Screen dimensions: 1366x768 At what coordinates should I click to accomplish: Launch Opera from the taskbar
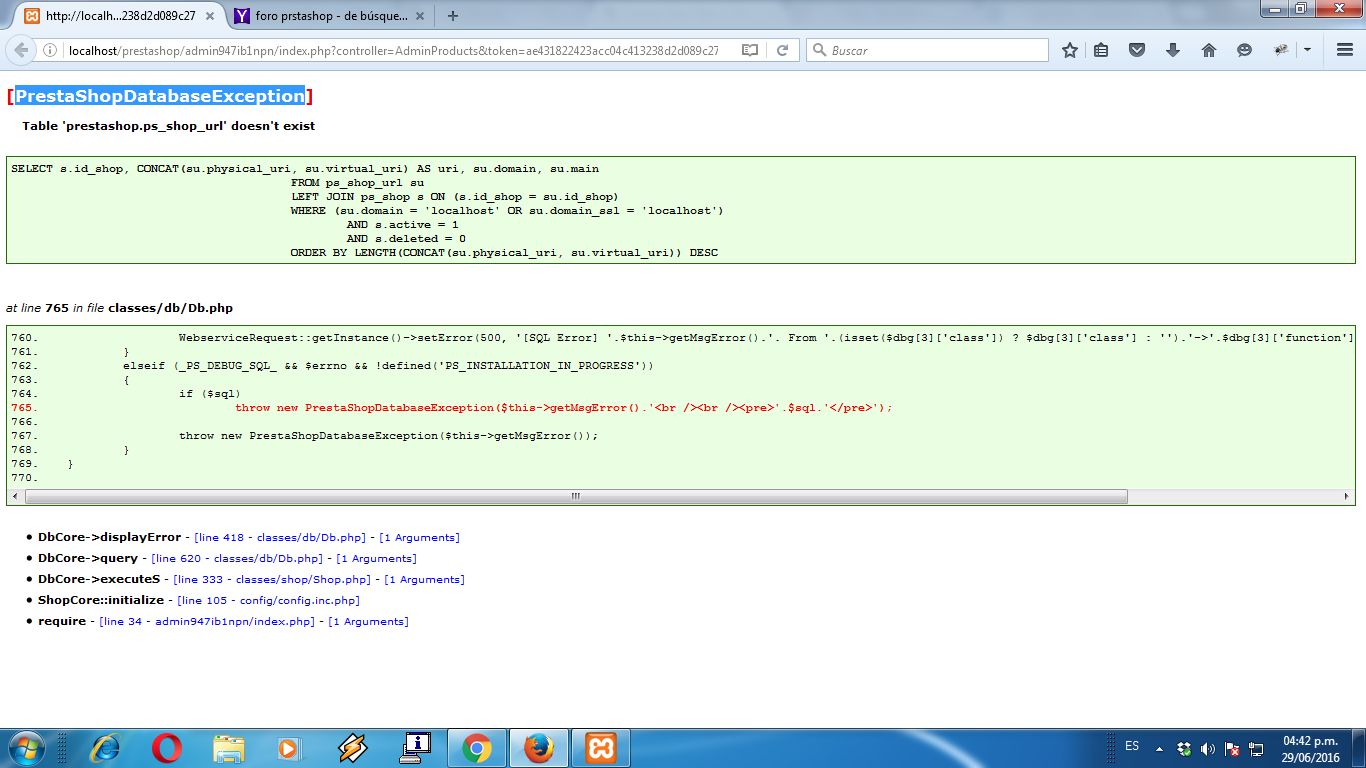(167, 748)
